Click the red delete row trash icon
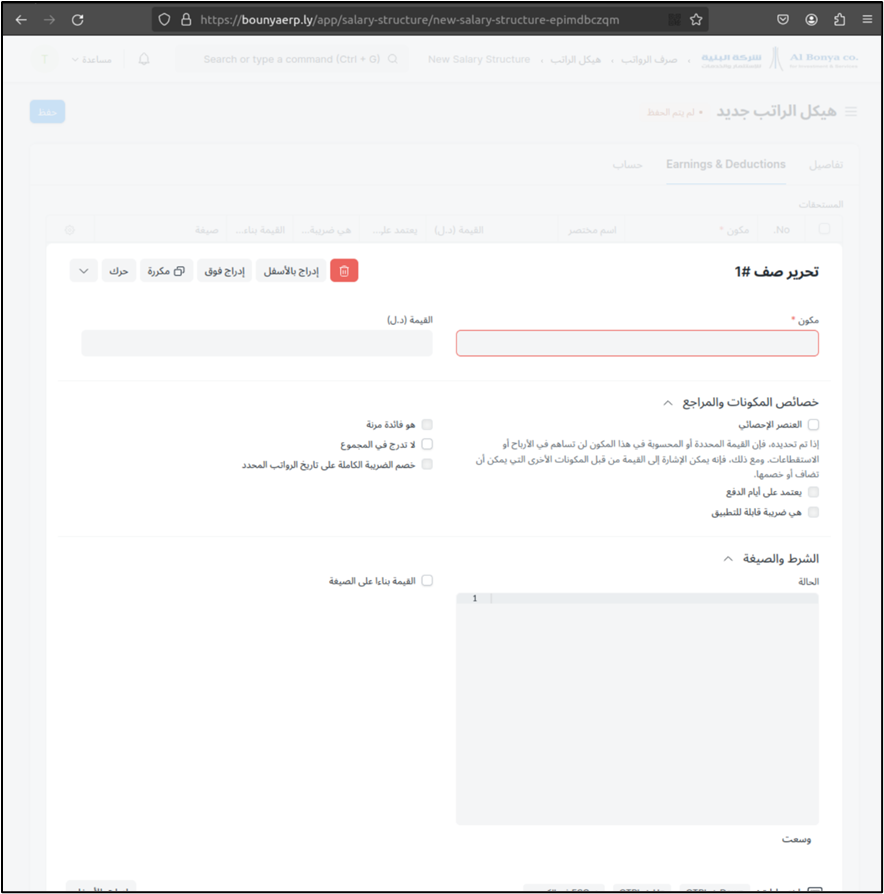The height and width of the screenshot is (894, 884). coord(344,271)
